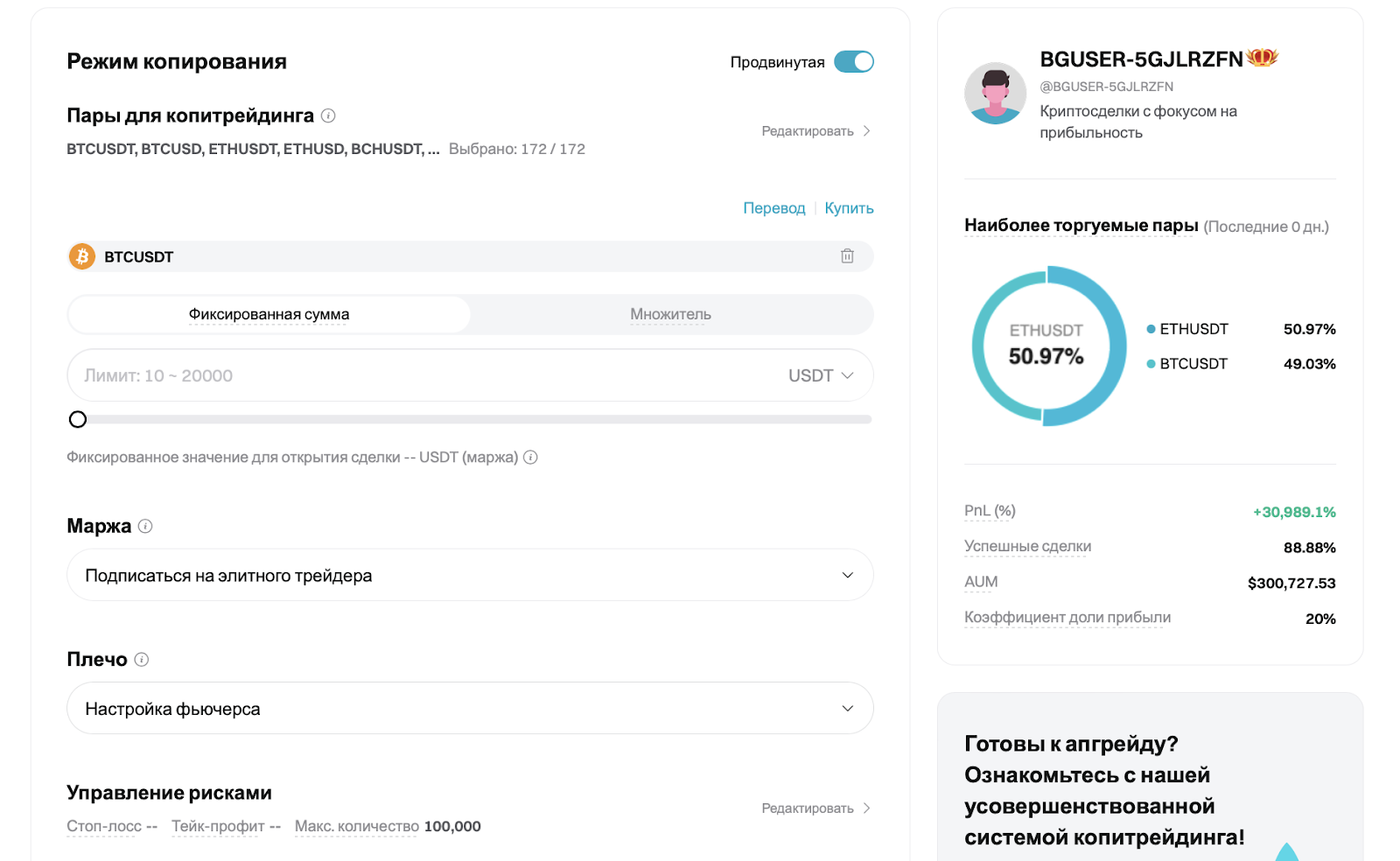The image size is (1400, 861).
Task: Click the amount slider track
Action: point(470,419)
